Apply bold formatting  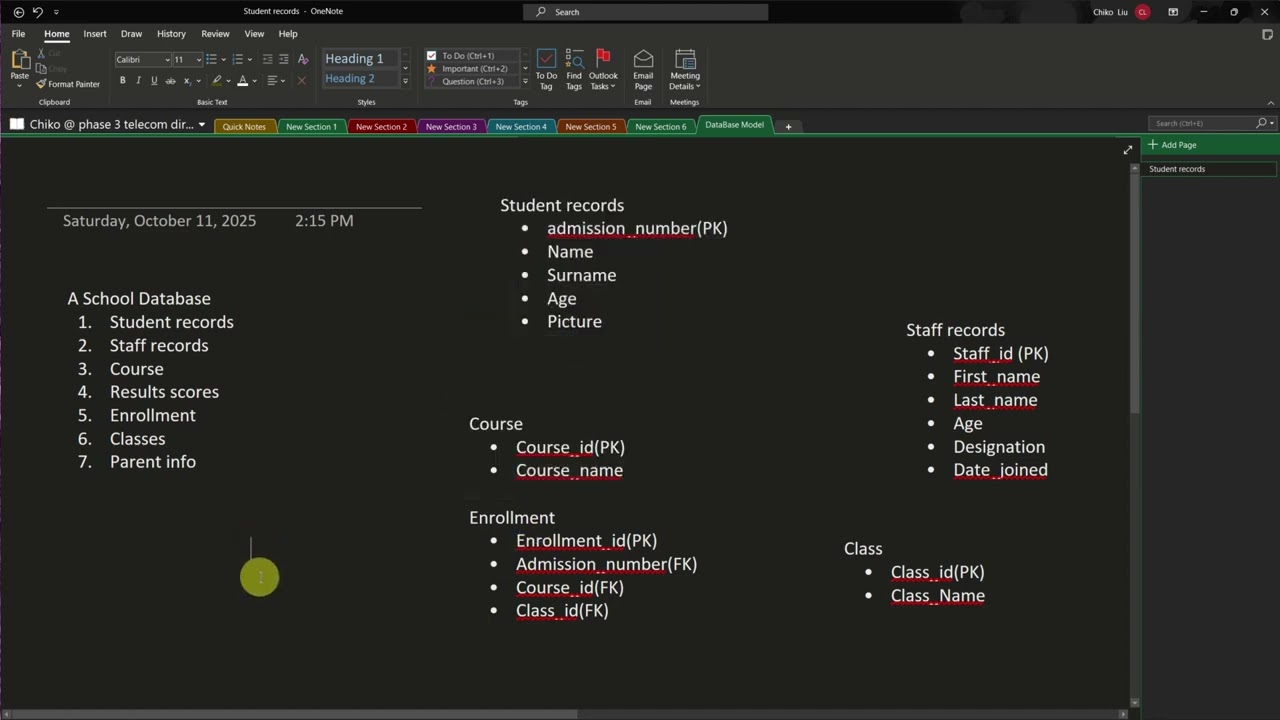123,80
